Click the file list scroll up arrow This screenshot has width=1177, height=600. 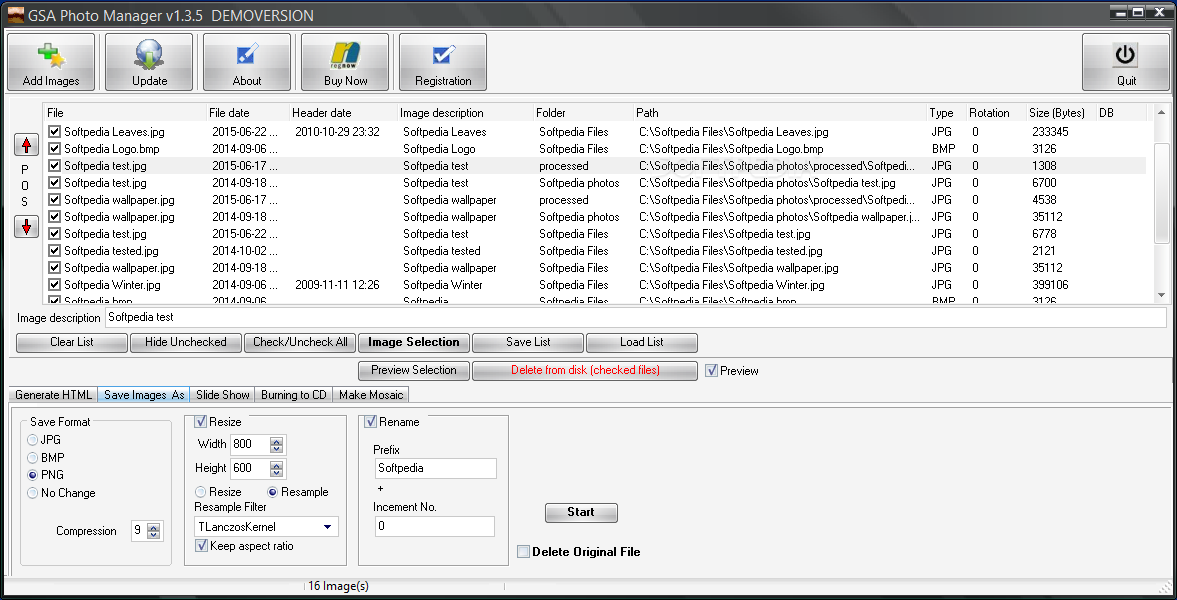[1161, 113]
